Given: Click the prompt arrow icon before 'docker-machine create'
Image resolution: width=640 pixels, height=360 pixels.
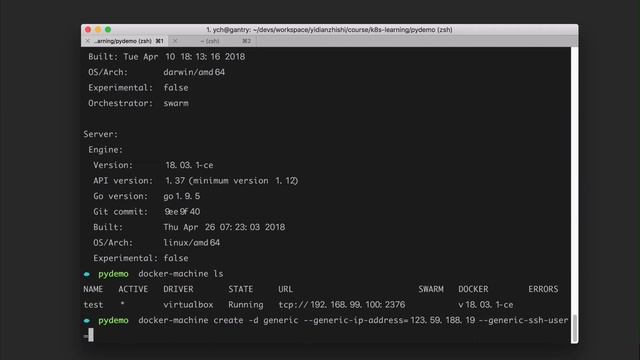Looking at the screenshot, I should pyautogui.click(x=87, y=321).
